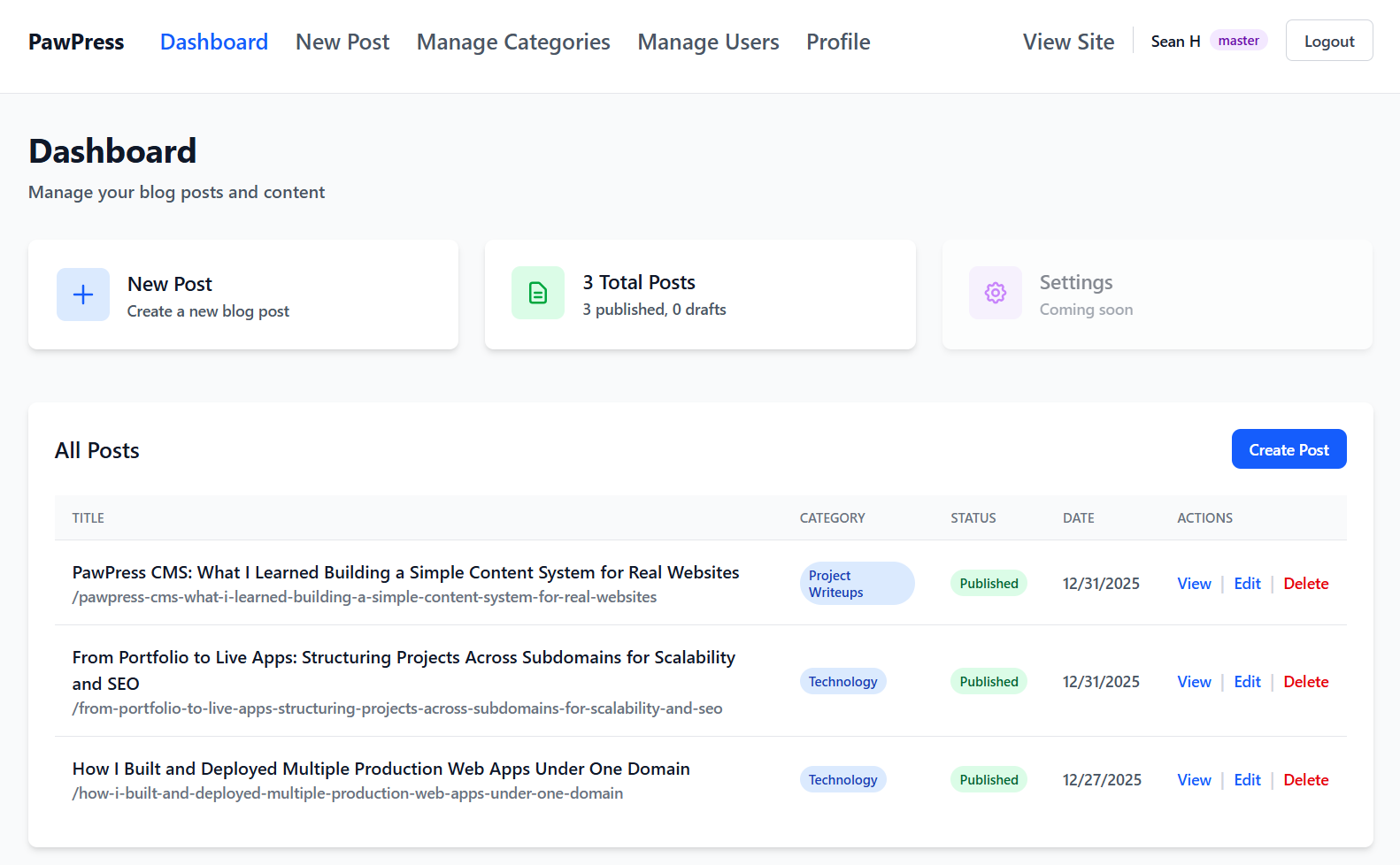Click the PawPress CMS post title

pos(405,572)
